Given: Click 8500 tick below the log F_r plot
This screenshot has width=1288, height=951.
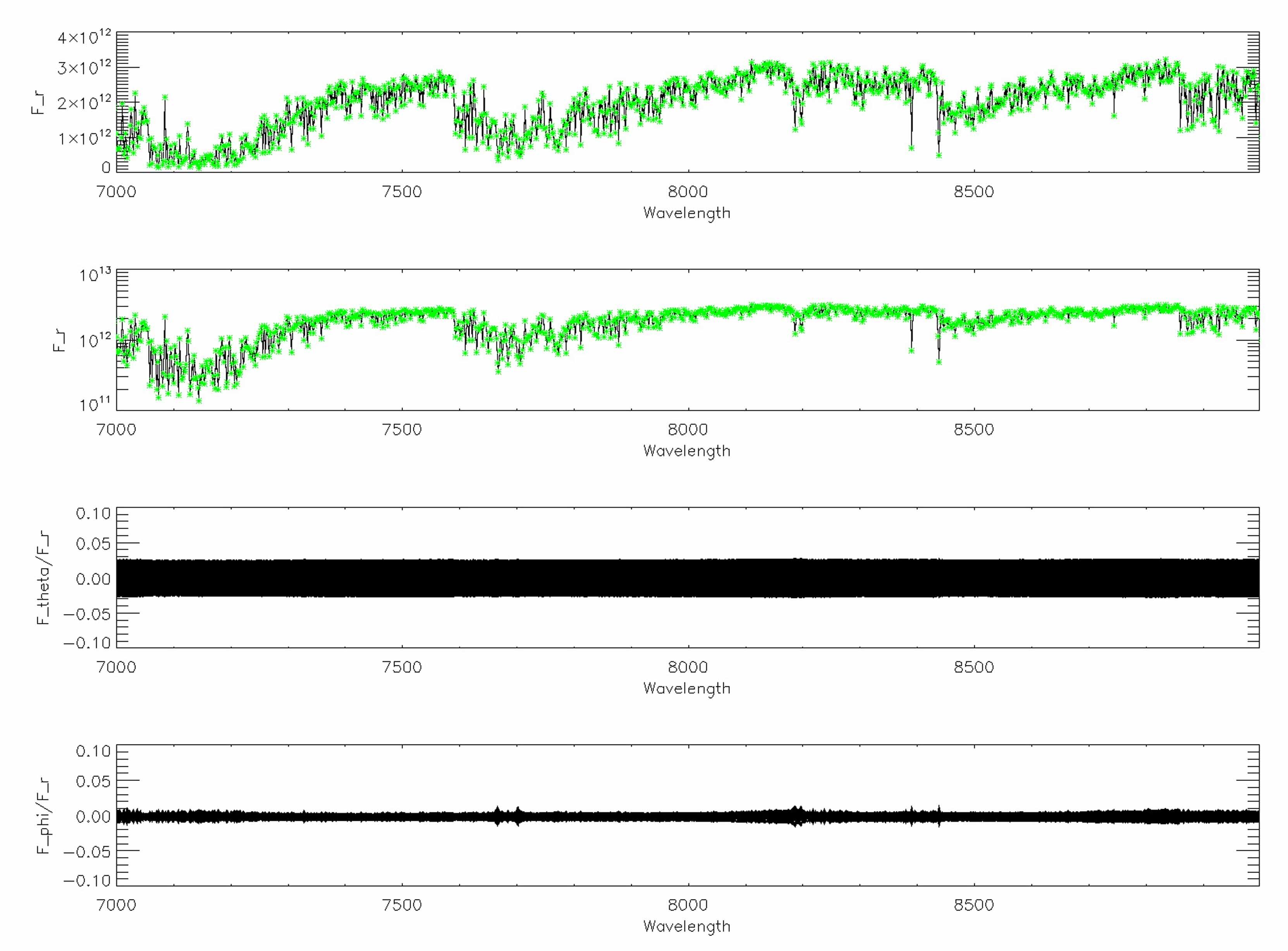Looking at the screenshot, I should click(974, 429).
